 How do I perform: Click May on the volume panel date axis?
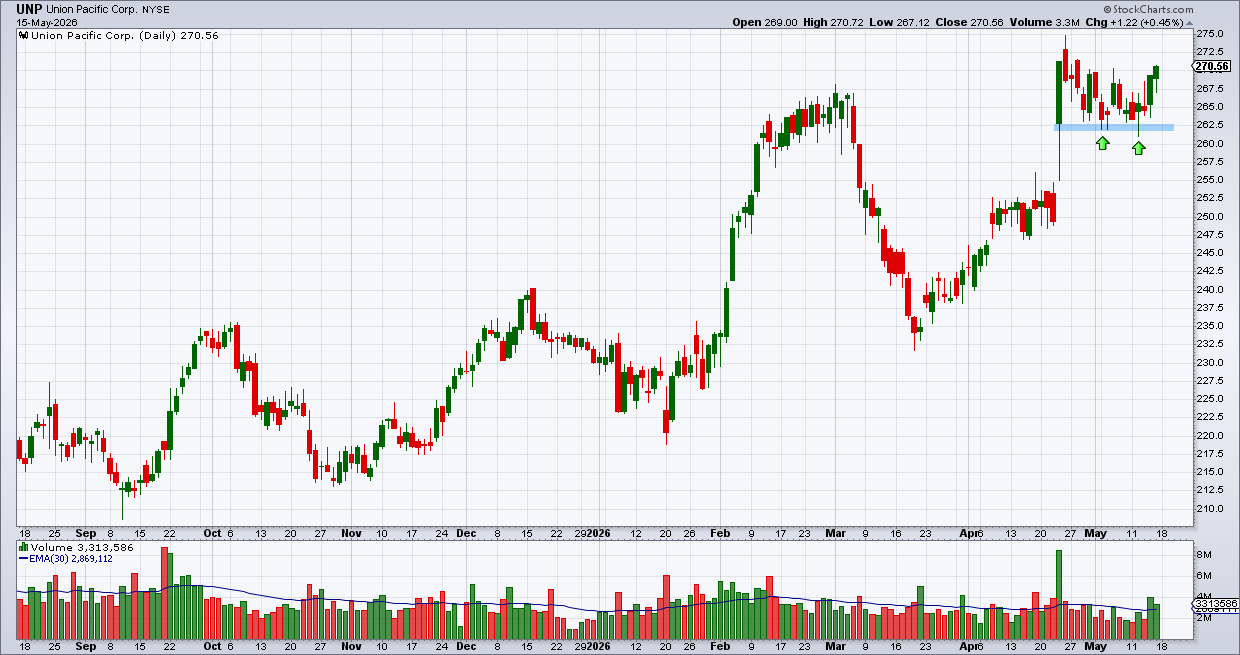[x=1097, y=646]
